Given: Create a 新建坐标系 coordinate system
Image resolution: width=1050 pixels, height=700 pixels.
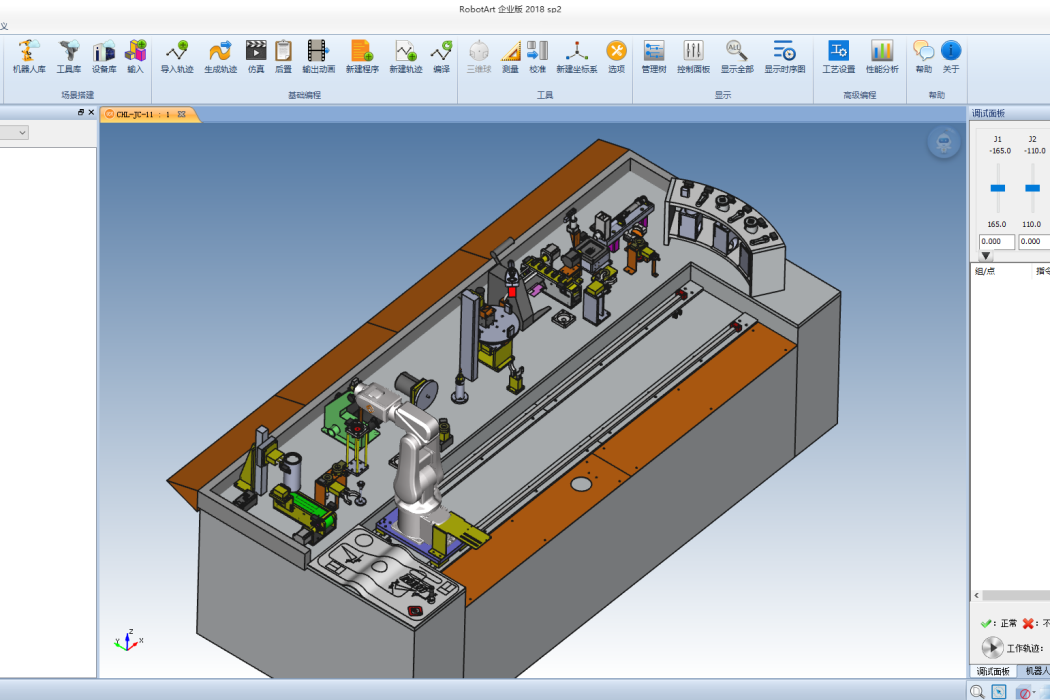Looking at the screenshot, I should (x=577, y=56).
